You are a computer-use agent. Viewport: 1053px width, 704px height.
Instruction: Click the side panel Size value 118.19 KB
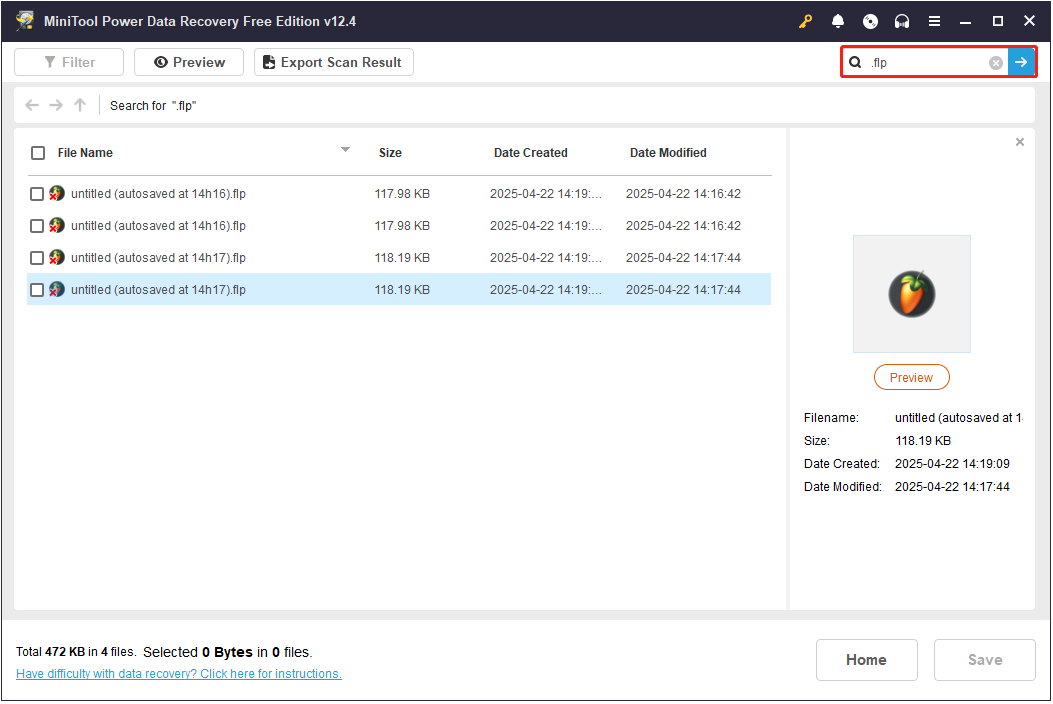coord(923,441)
